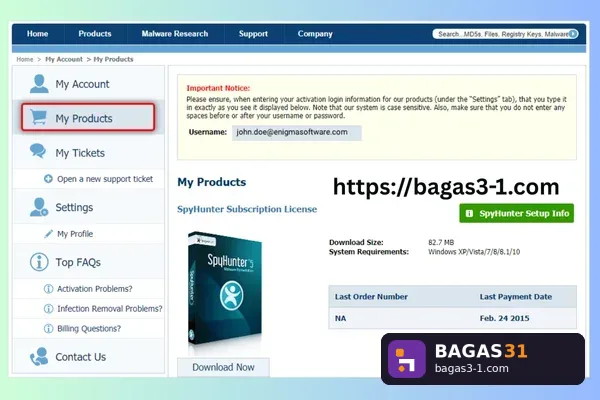Click the plus icon for new support ticket
The image size is (600, 400).
[x=48, y=179]
